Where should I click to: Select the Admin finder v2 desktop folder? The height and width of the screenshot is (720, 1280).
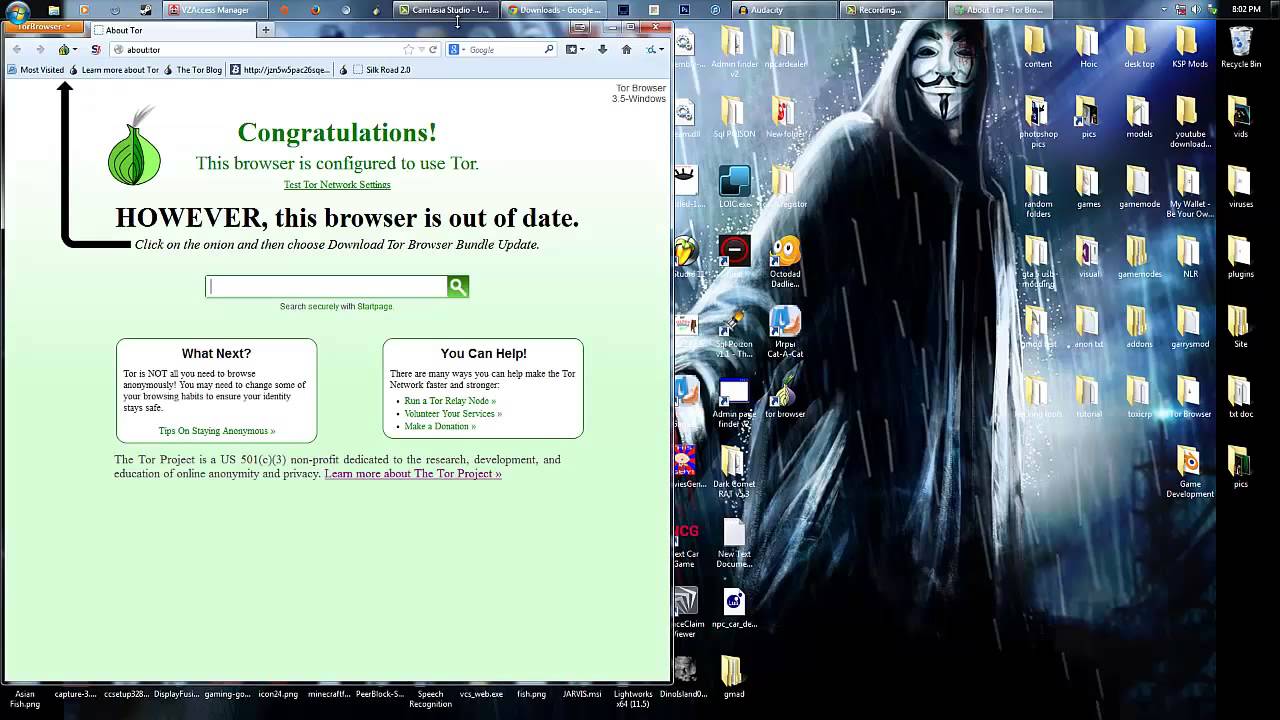[734, 52]
